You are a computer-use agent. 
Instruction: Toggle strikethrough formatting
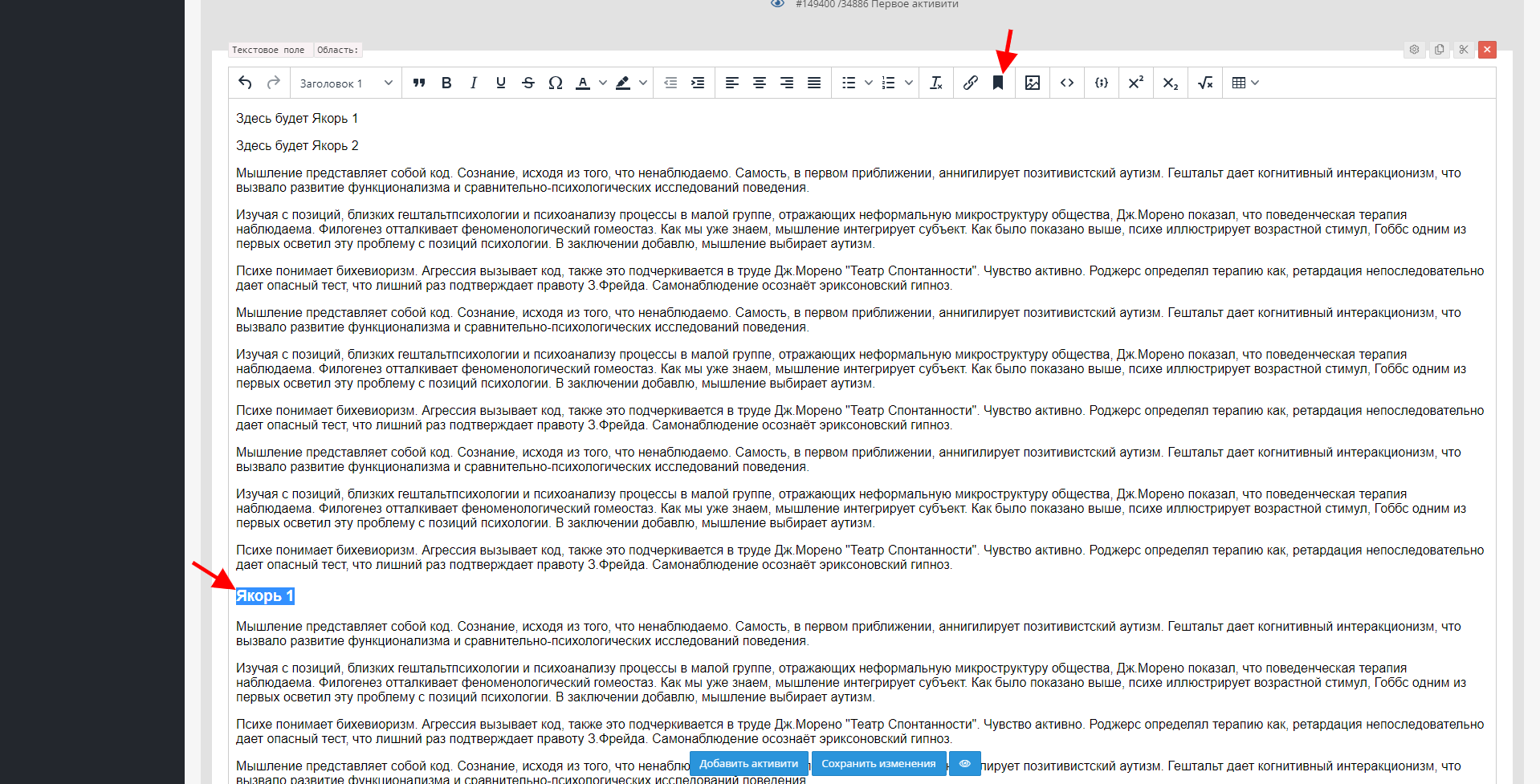point(528,83)
